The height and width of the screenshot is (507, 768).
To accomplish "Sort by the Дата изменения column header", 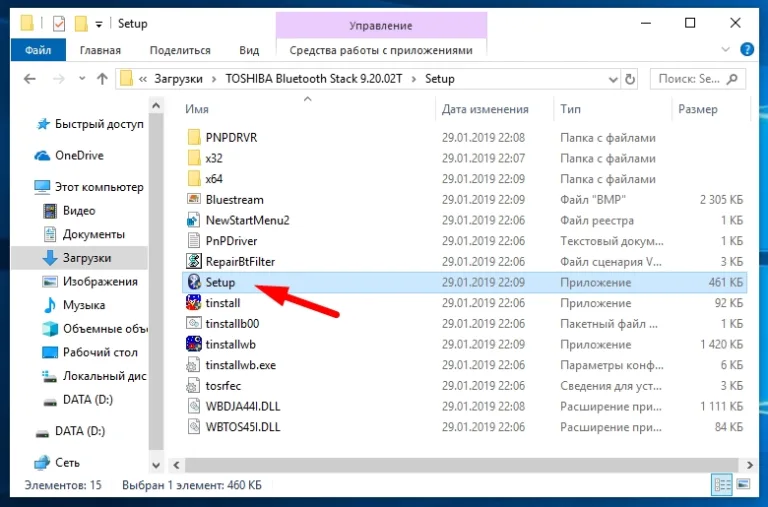I will [485, 109].
